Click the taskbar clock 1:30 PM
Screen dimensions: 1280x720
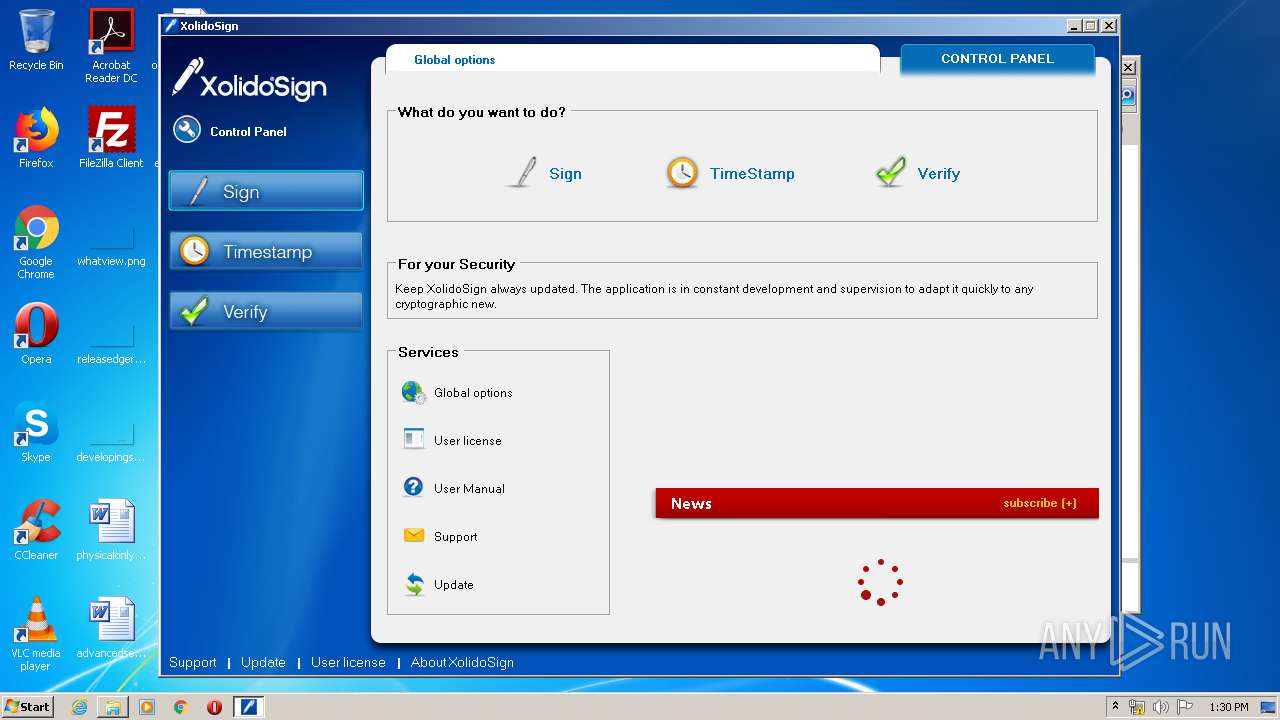1228,707
